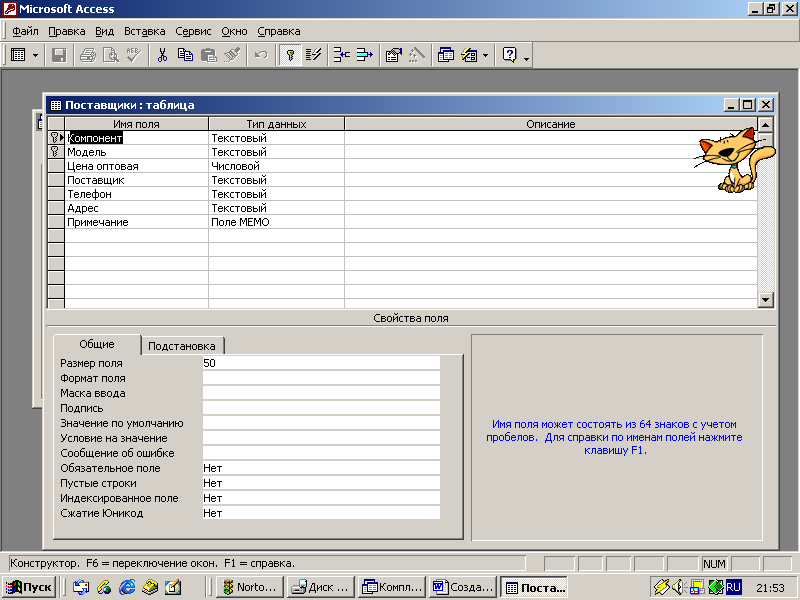Run the Spelling check icon
800x600 pixels.
click(134, 55)
